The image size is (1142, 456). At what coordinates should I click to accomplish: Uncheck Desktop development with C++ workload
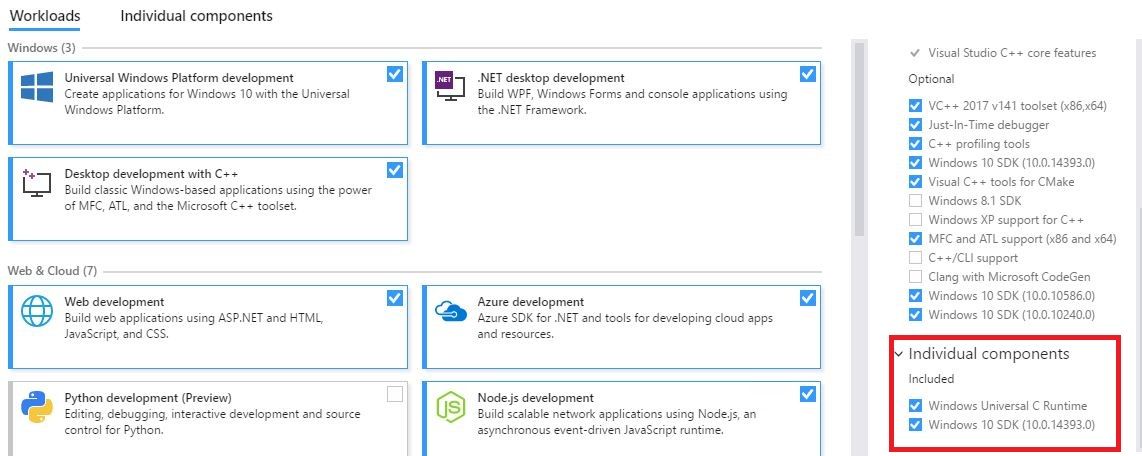click(x=395, y=170)
